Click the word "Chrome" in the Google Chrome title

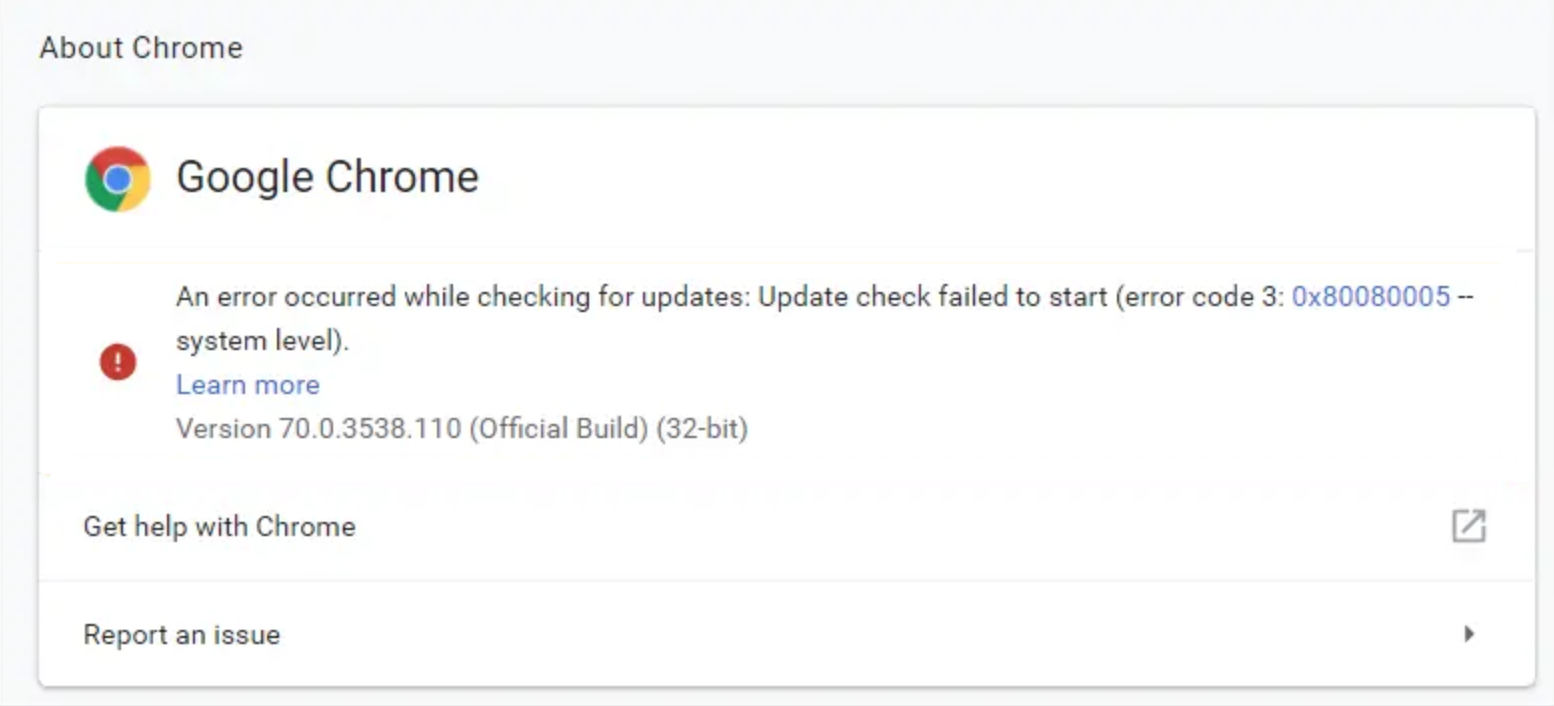(402, 177)
